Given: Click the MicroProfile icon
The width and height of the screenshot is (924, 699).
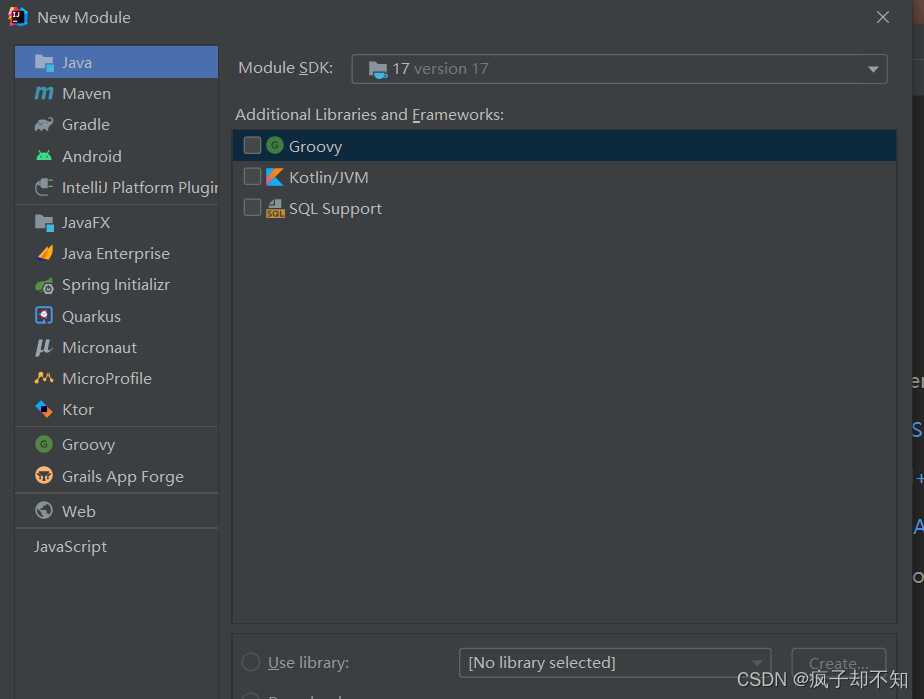Looking at the screenshot, I should pyautogui.click(x=44, y=378).
